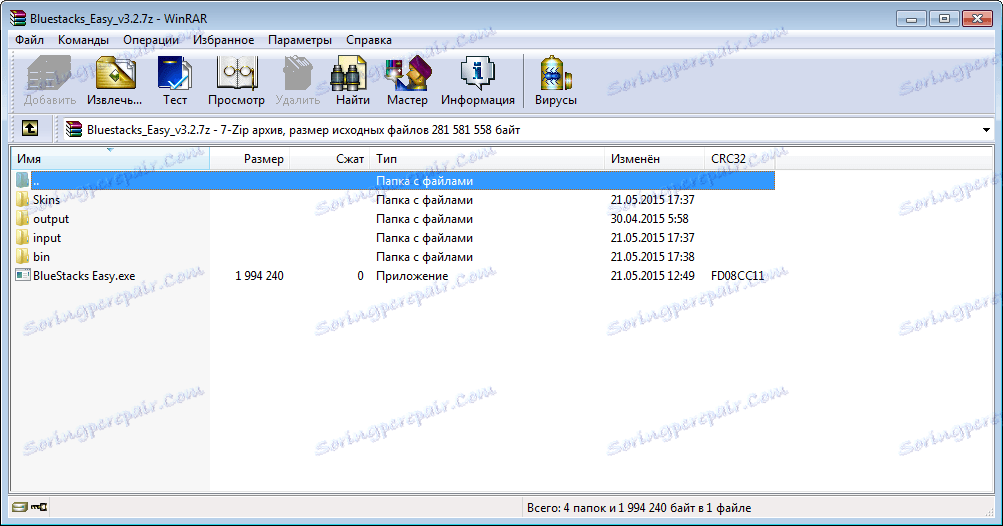This screenshot has height=526, width=1003.
Task: Select the bin folder name
Action: 41,257
